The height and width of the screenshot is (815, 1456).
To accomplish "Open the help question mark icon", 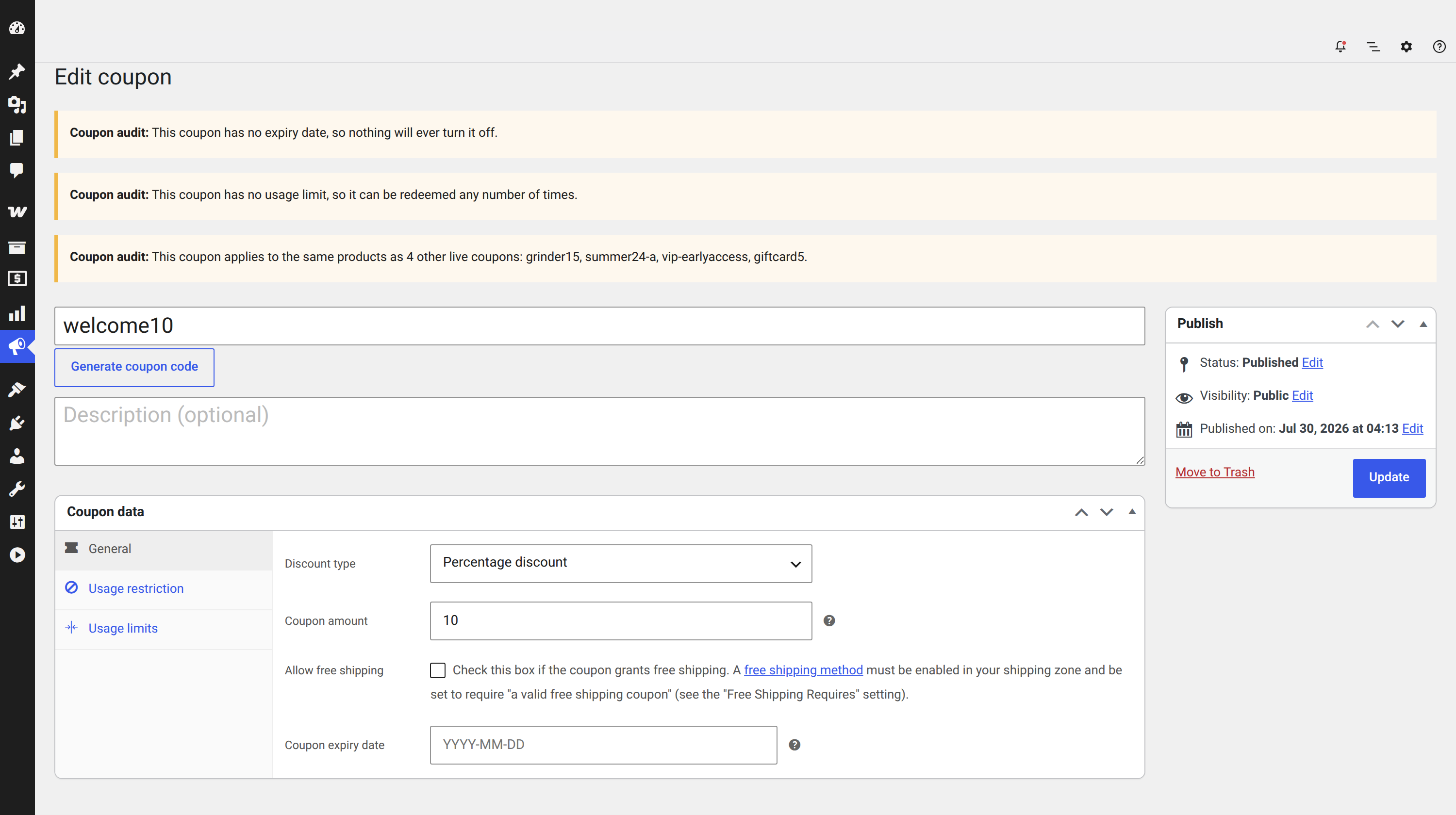I will click(1439, 46).
